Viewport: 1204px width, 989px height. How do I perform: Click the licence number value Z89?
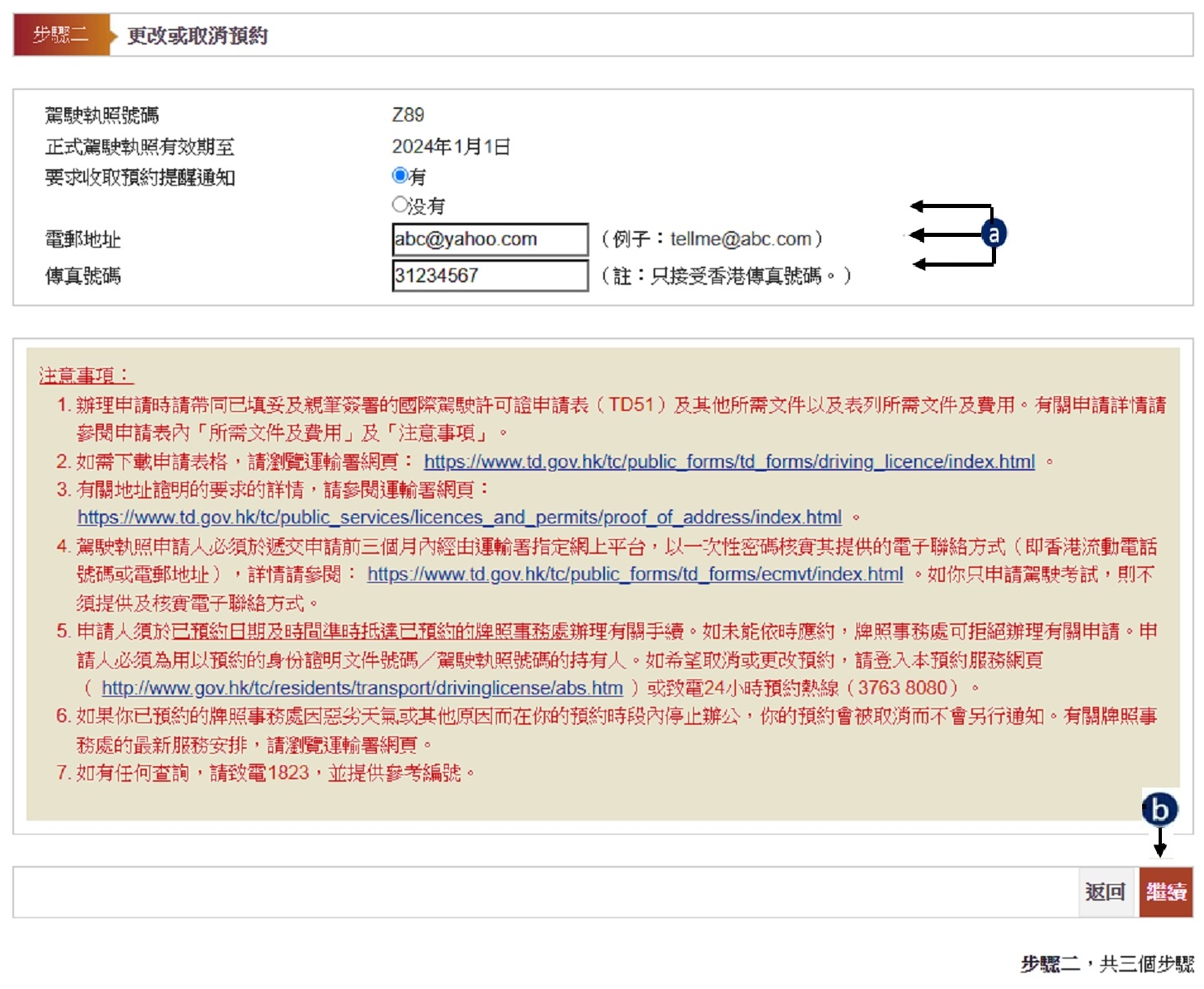pyautogui.click(x=408, y=115)
